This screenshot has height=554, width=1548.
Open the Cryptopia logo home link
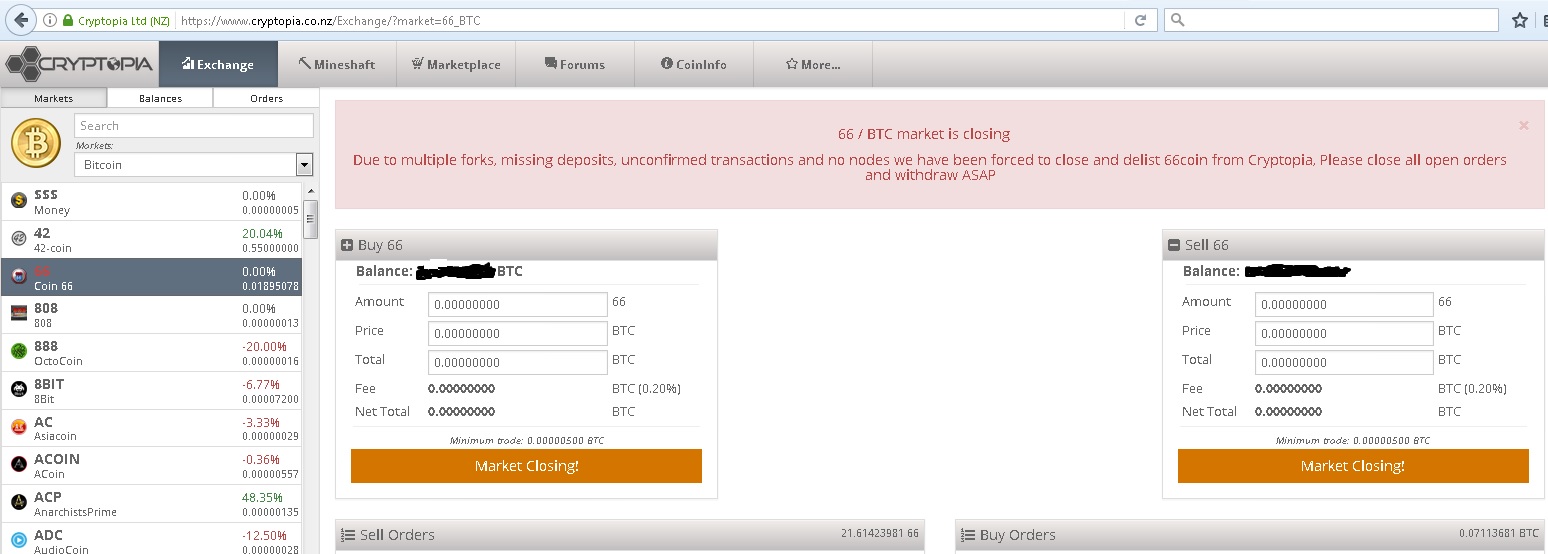point(79,64)
